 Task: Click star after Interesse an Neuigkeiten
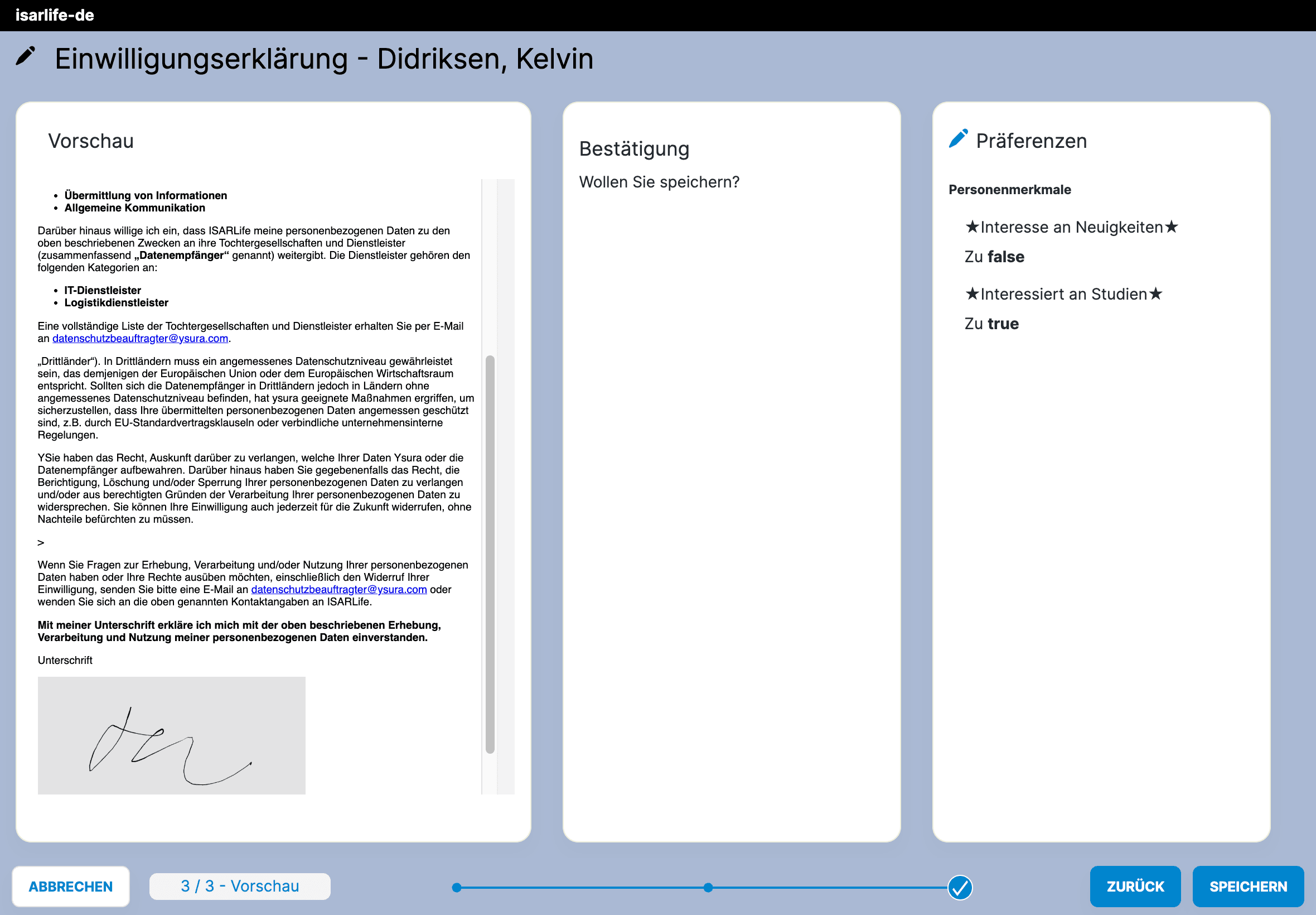[1171, 227]
